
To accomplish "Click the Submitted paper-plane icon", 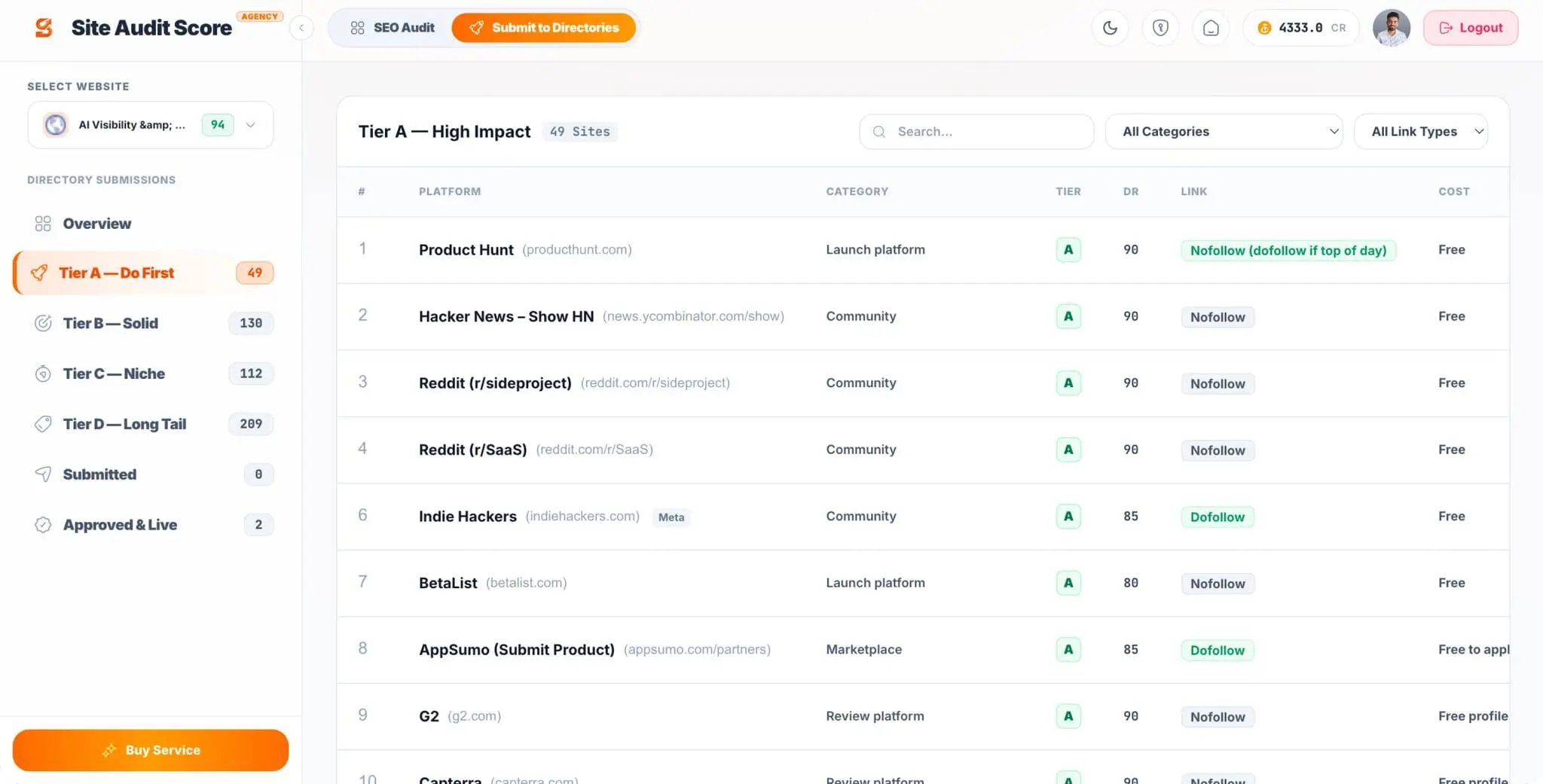I will point(43,474).
